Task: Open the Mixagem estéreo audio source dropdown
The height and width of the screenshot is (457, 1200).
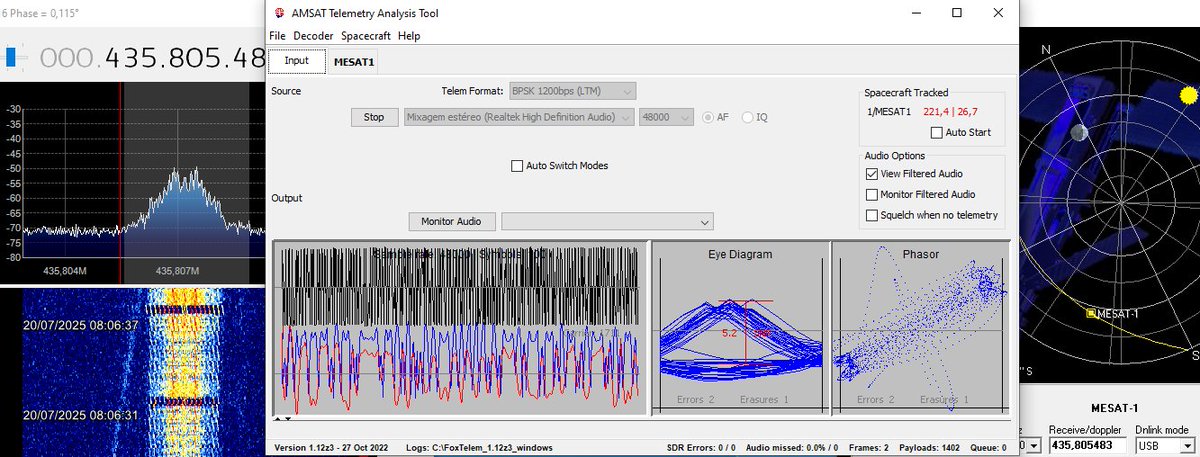Action: pyautogui.click(x=519, y=117)
